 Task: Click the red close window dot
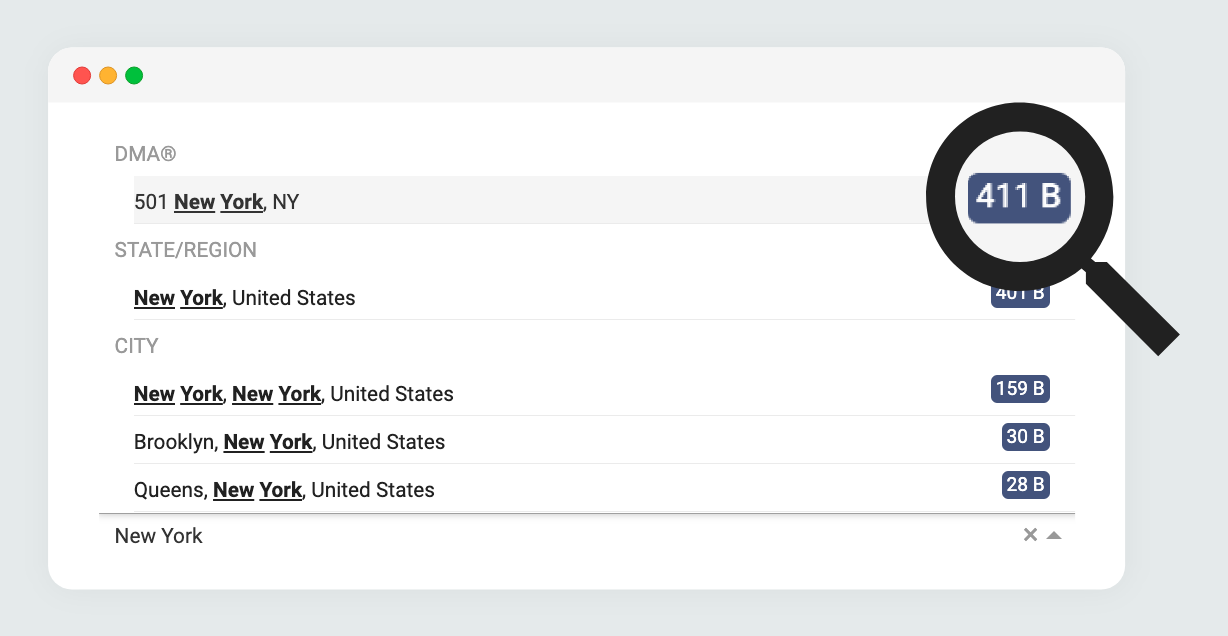tap(82, 76)
